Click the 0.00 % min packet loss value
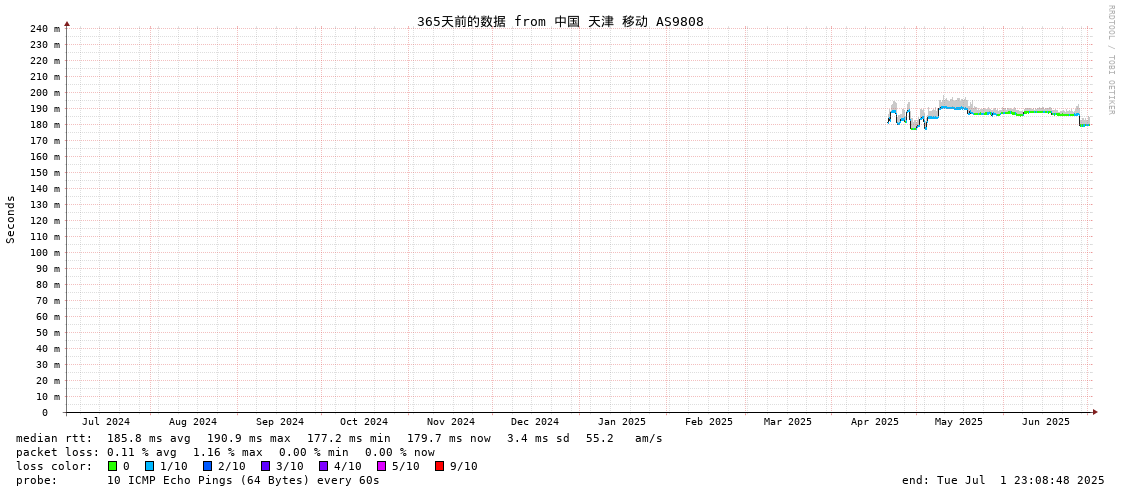 coord(313,453)
